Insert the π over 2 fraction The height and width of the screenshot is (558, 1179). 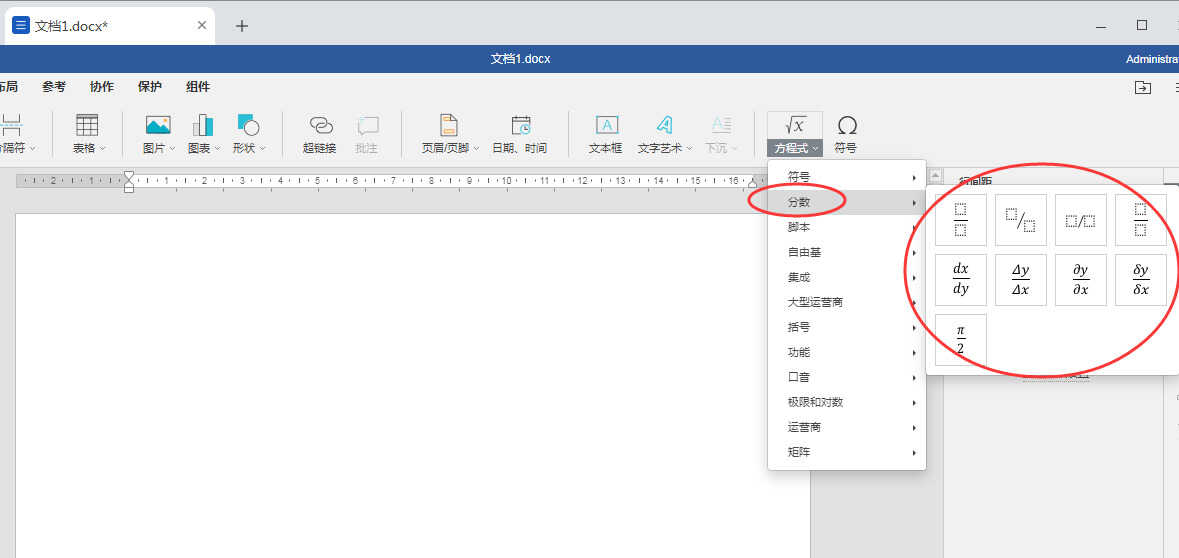(960, 340)
